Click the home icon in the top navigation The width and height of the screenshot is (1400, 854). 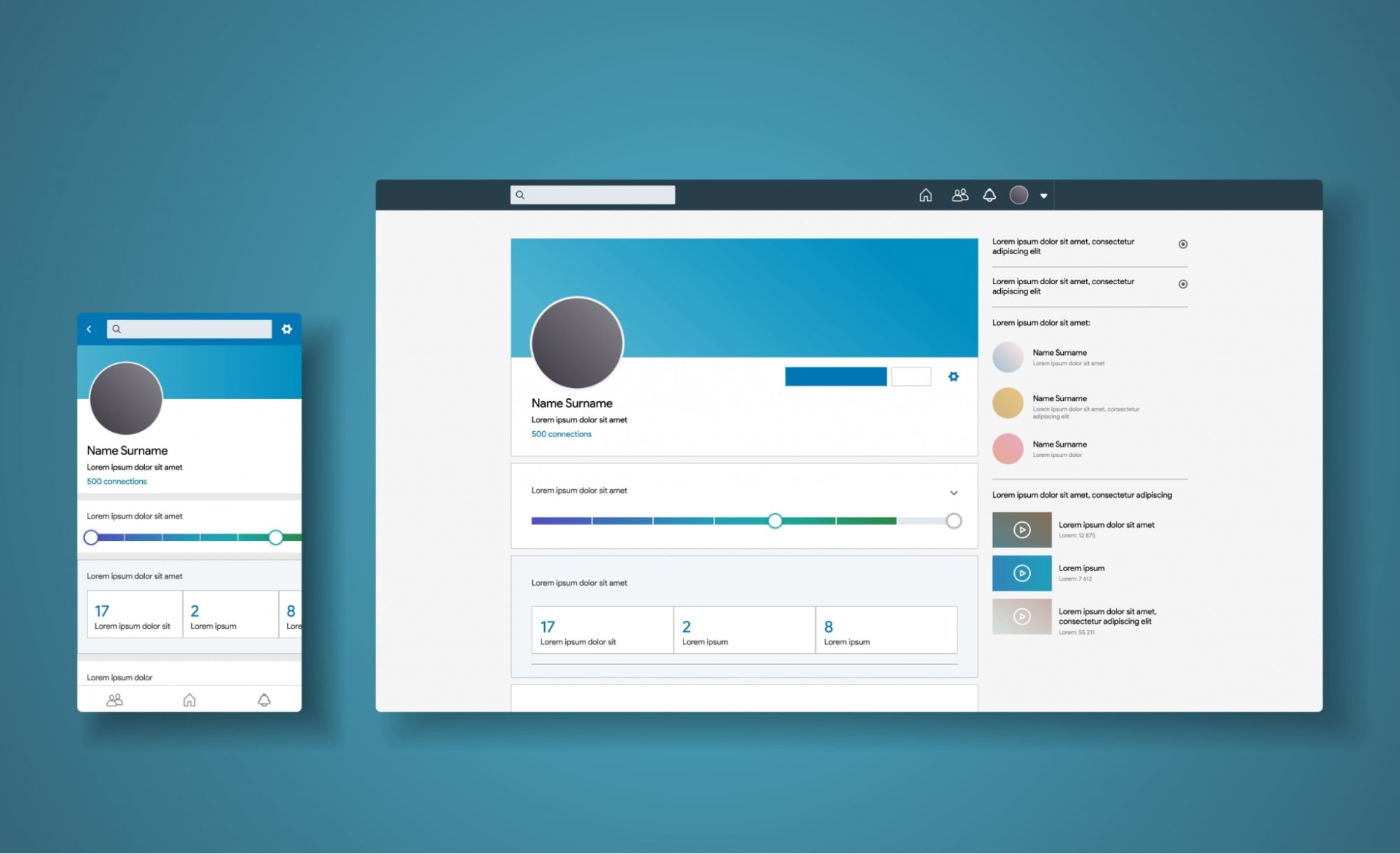924,194
